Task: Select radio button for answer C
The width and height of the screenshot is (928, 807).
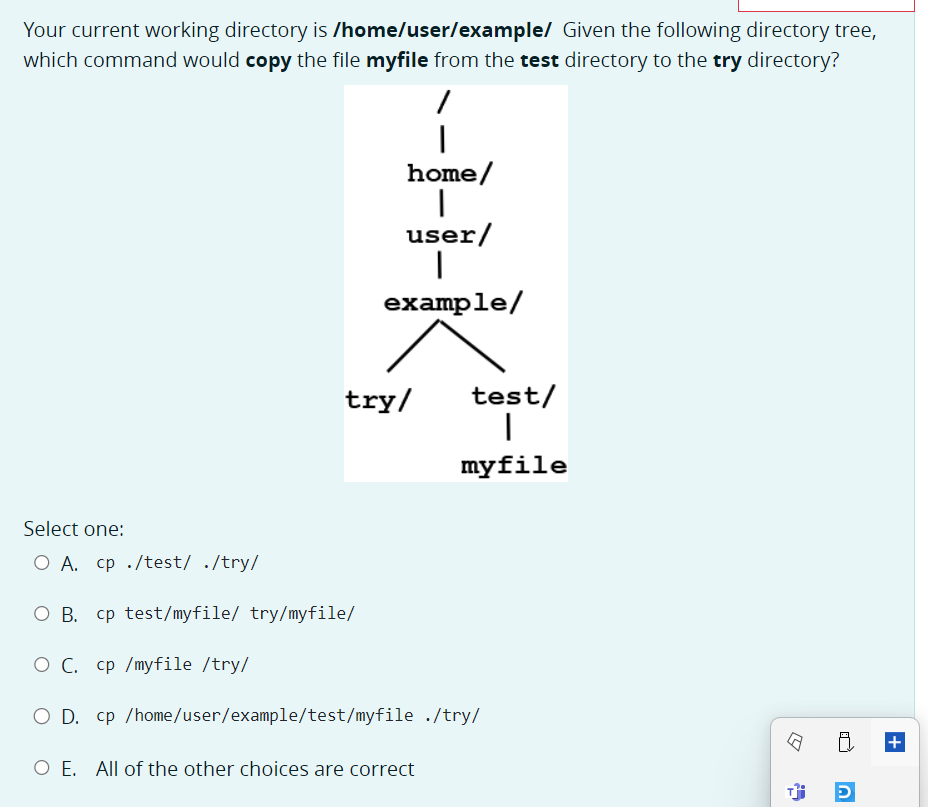Action: pyautogui.click(x=41, y=664)
